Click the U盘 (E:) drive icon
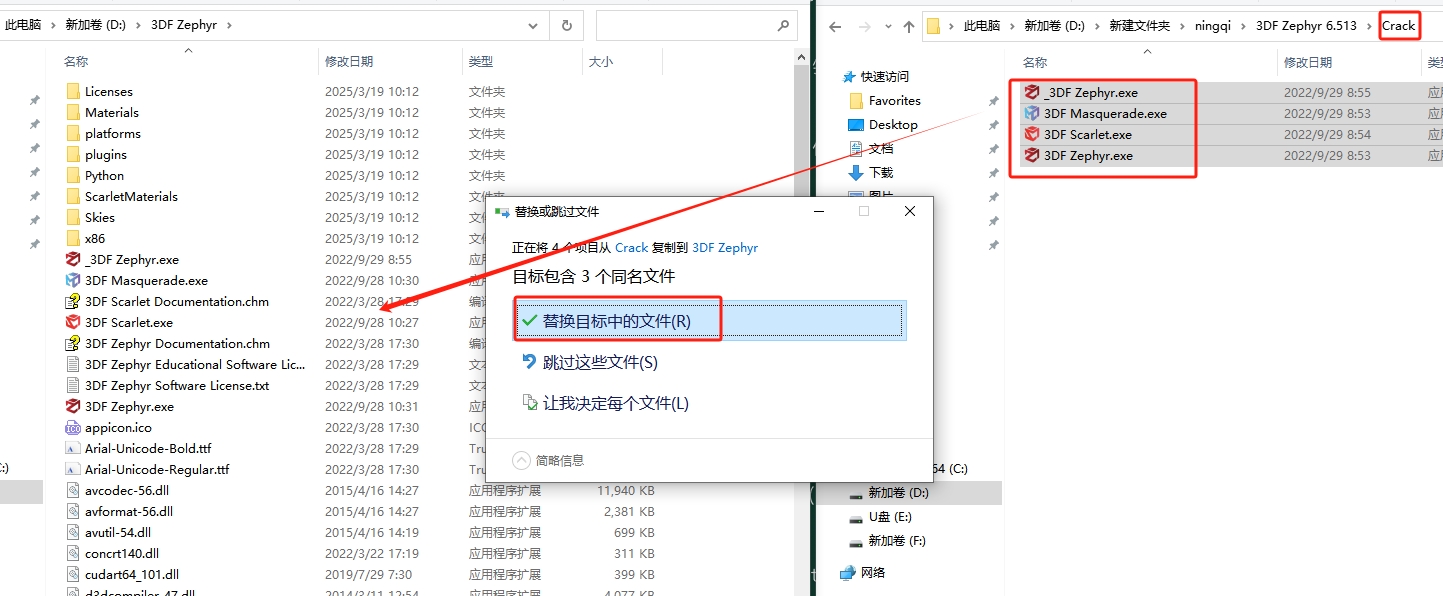1443x596 pixels. tap(855, 517)
